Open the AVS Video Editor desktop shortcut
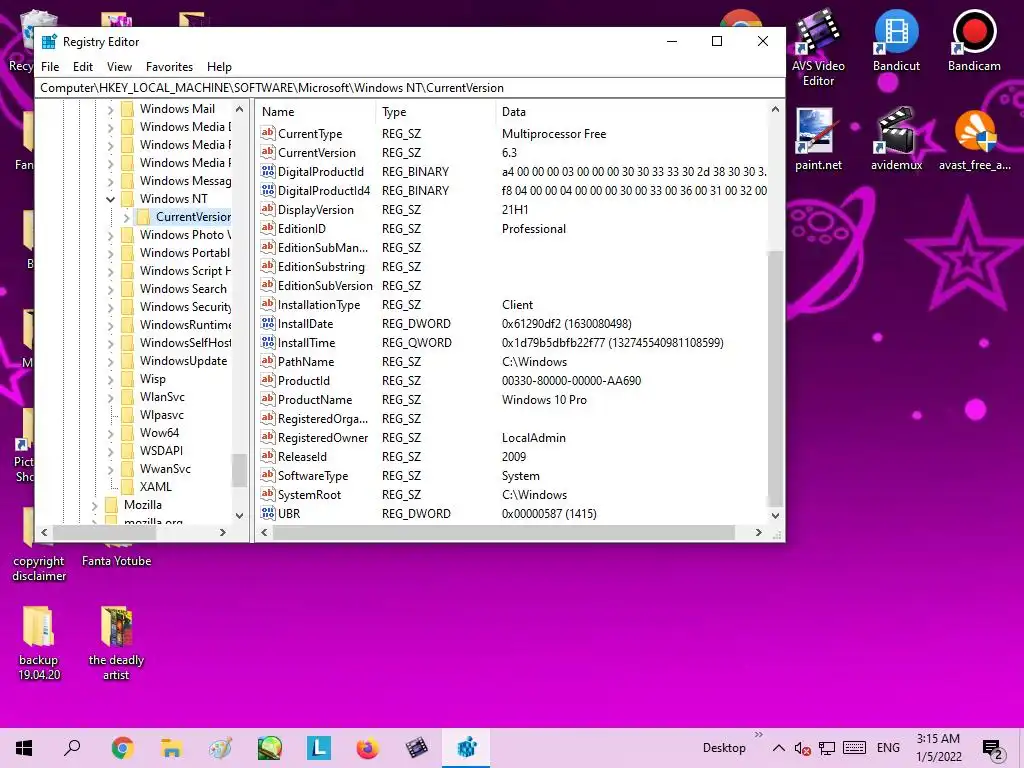 click(818, 48)
